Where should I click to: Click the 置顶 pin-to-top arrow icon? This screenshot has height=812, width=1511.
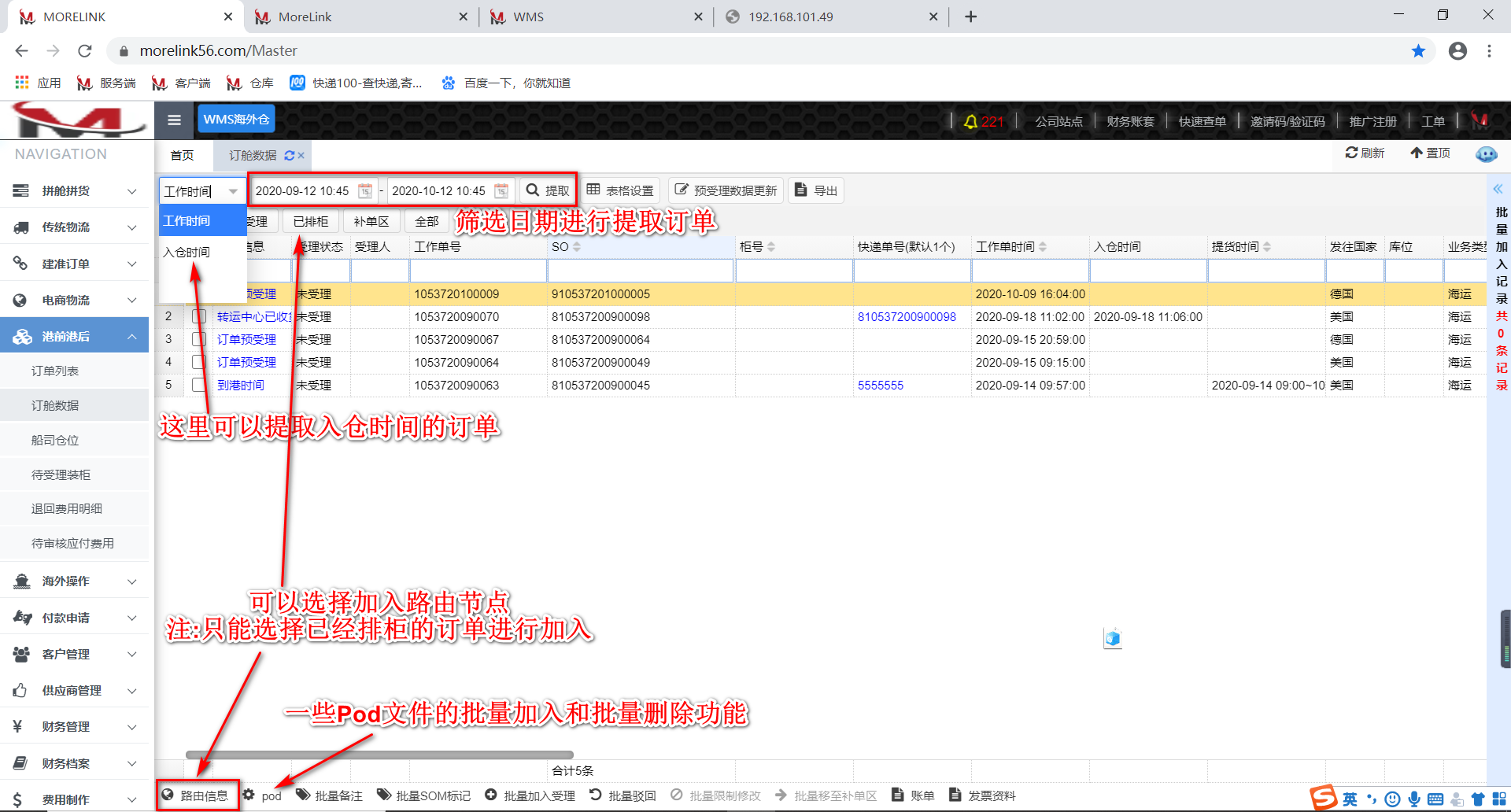point(1417,153)
